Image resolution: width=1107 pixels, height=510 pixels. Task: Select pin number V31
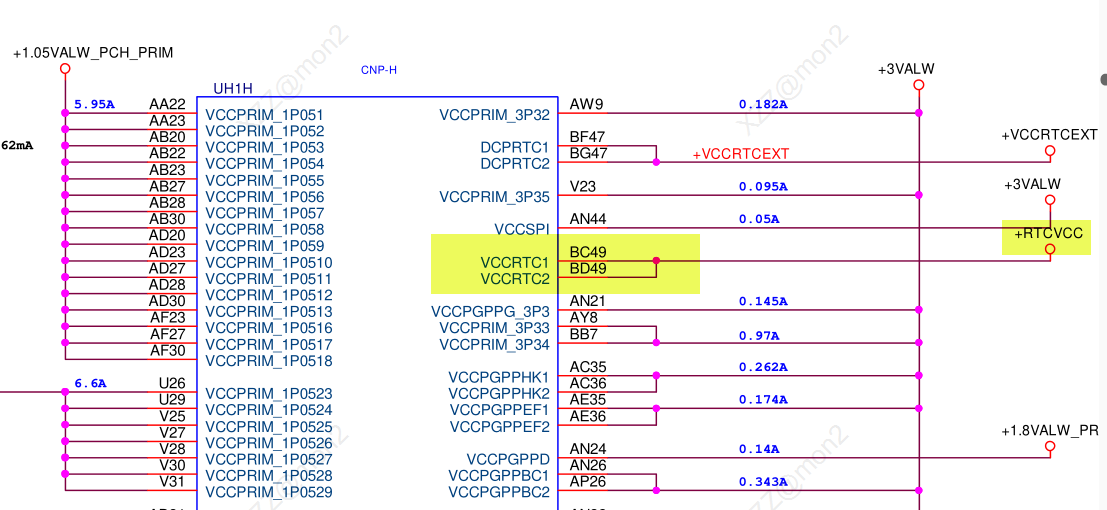tap(173, 482)
